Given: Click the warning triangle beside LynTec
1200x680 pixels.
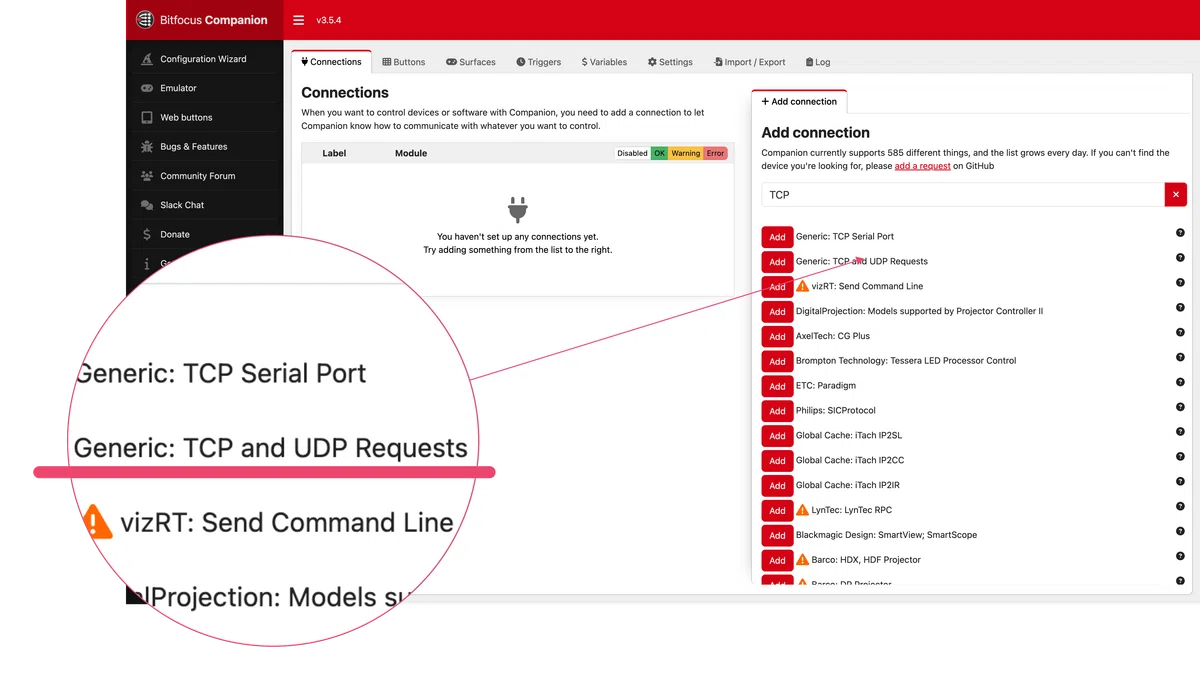Looking at the screenshot, I should point(802,510).
